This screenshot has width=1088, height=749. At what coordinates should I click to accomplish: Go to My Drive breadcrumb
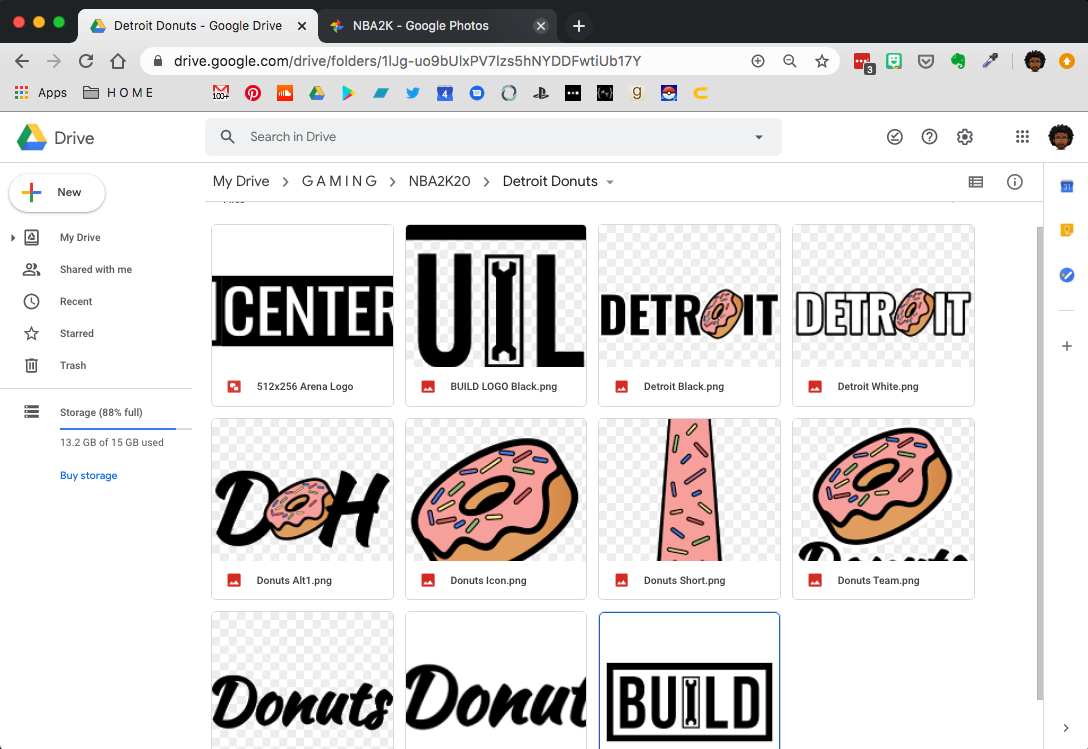[x=241, y=181]
